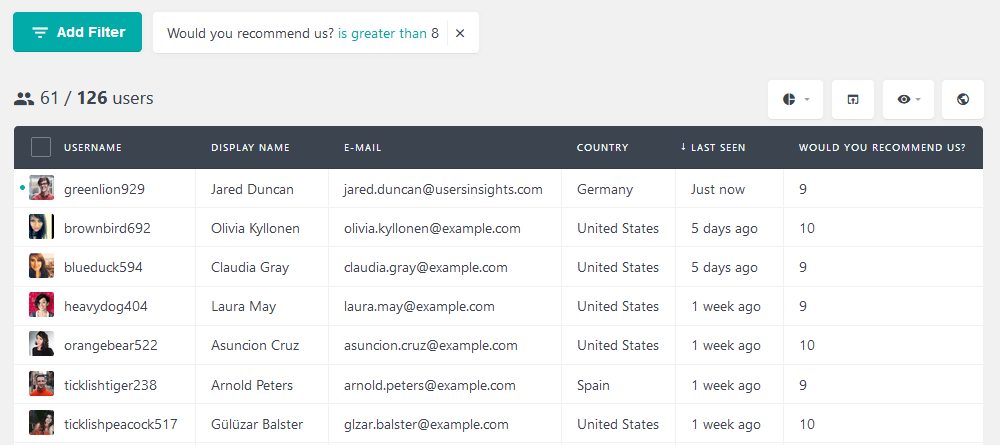This screenshot has height=445, width=1000.
Task: Toggle the select all users checkbox
Action: point(41,147)
